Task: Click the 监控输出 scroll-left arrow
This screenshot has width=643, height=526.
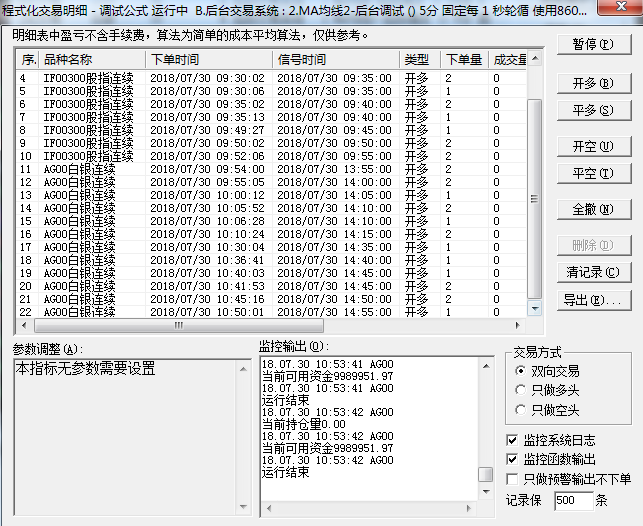Action: point(269,508)
